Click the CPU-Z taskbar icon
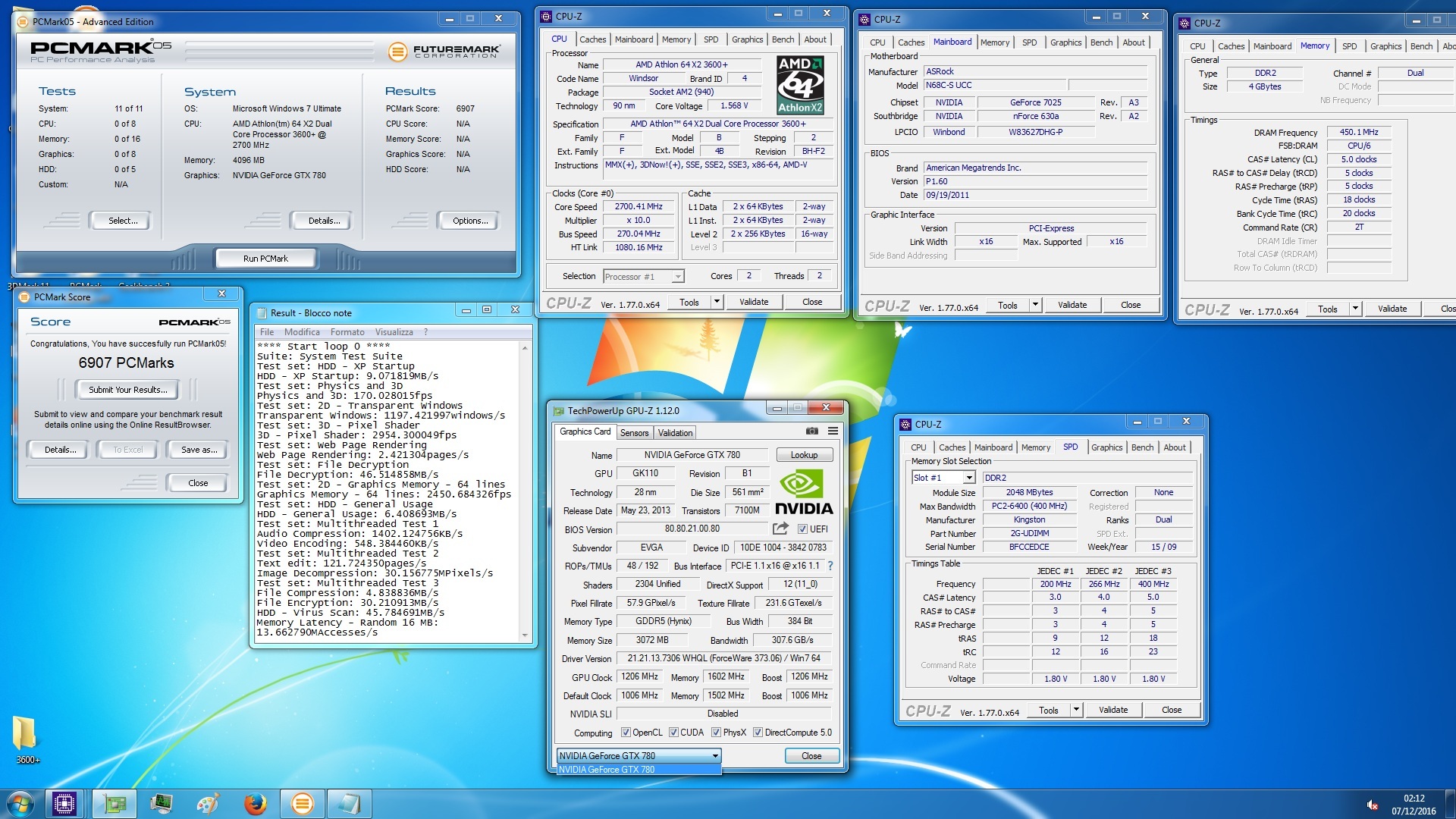The image size is (1456, 819). pyautogui.click(x=64, y=804)
